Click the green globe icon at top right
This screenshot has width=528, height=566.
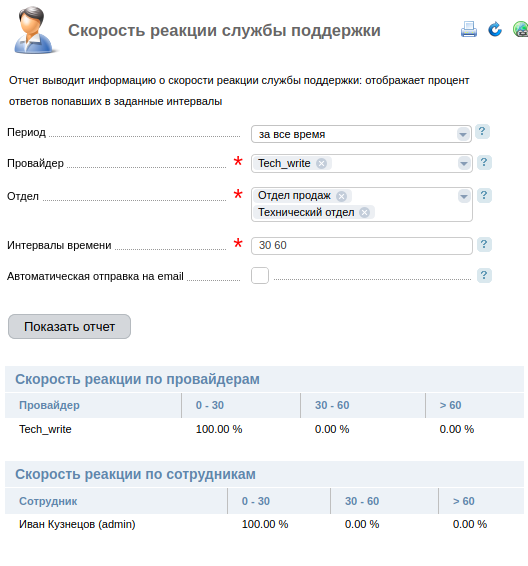click(x=520, y=29)
